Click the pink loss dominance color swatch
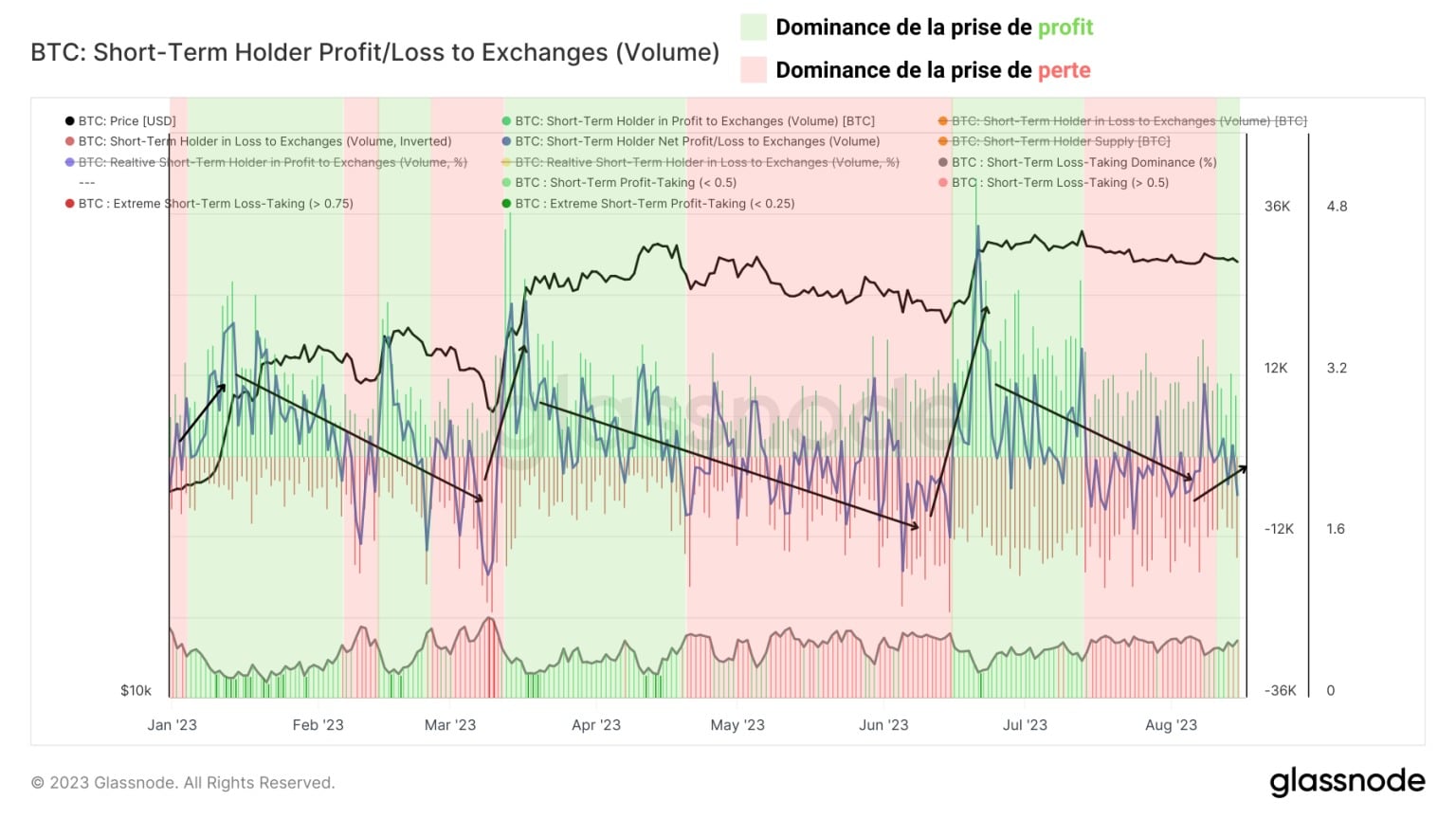Viewport: 1456px width, 819px height. point(754,70)
